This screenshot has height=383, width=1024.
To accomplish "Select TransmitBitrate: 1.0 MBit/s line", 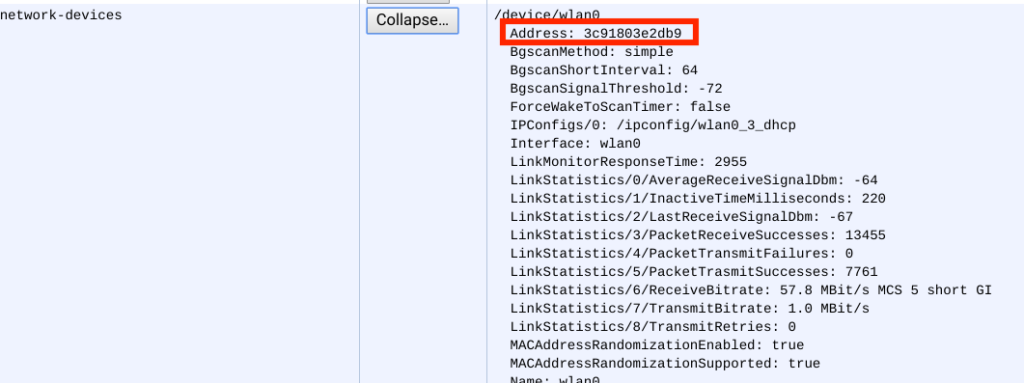I will [x=690, y=308].
